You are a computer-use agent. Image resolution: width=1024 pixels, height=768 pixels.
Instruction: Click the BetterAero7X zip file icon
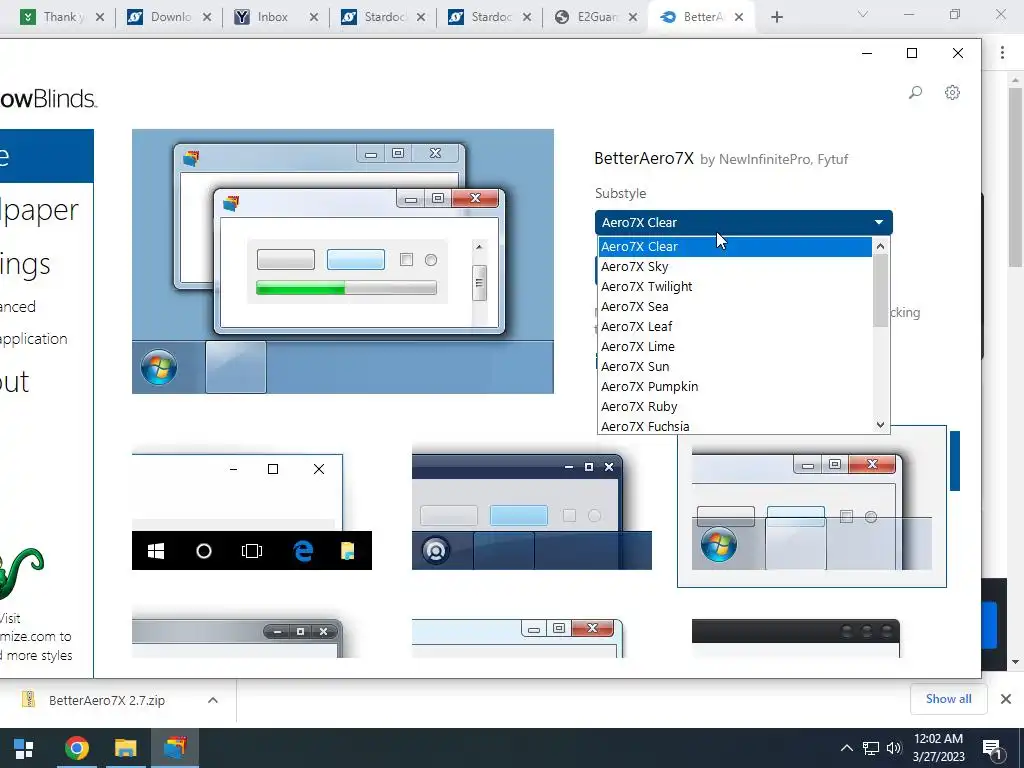pyautogui.click(x=28, y=699)
